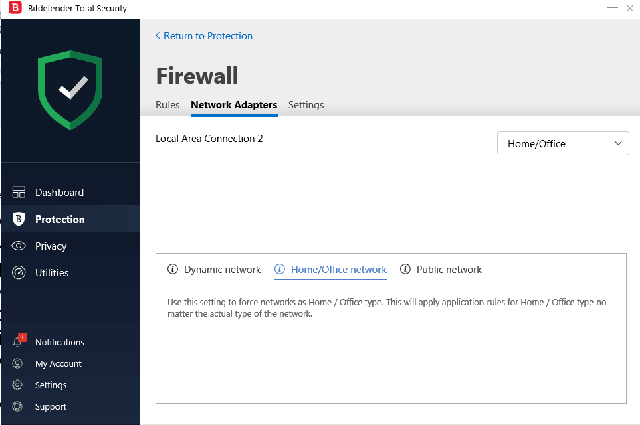Click the Utilities gauge icon
Image resolution: width=640 pixels, height=425 pixels.
pos(19,272)
